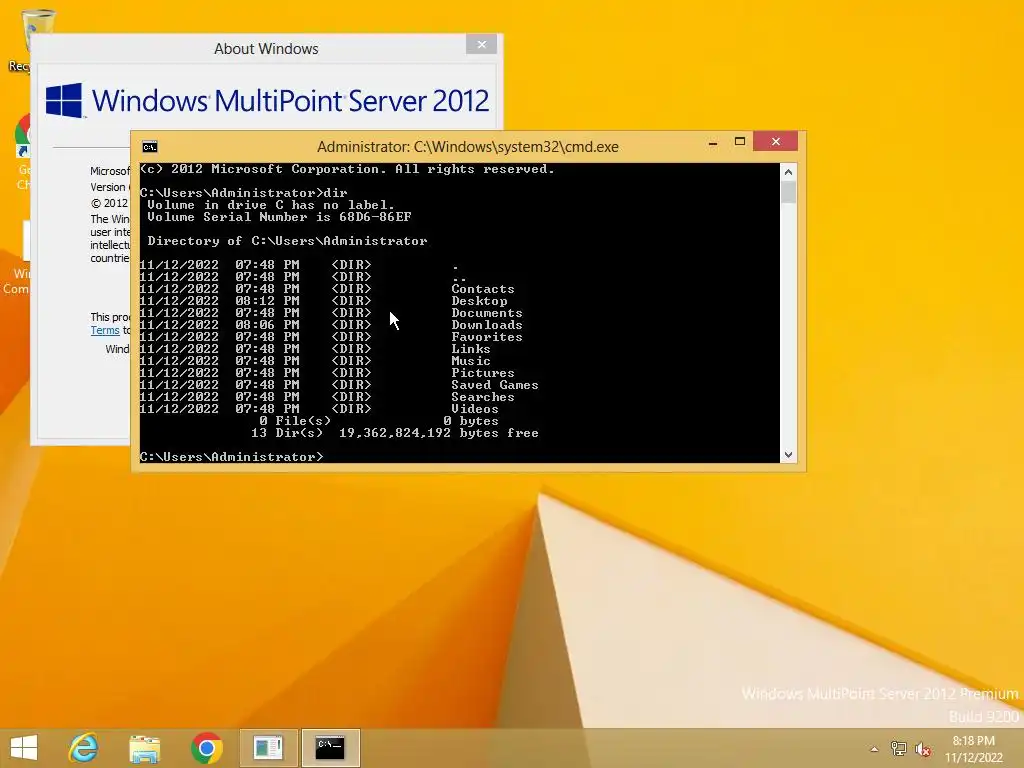Click the "Documents" directory entry
The width and height of the screenshot is (1024, 768).
[x=487, y=313]
